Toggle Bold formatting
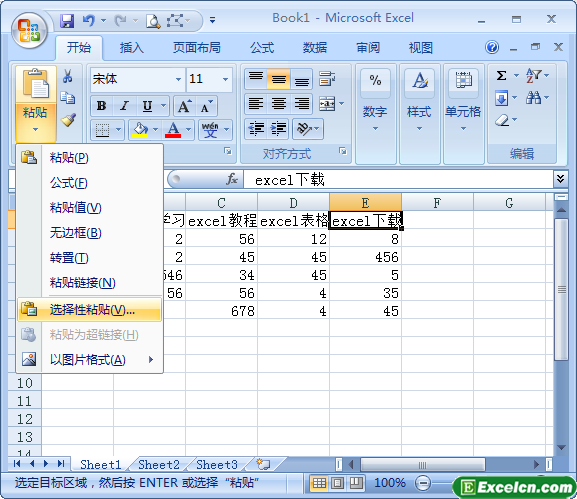Screen dimensions: 577x499 101,106
